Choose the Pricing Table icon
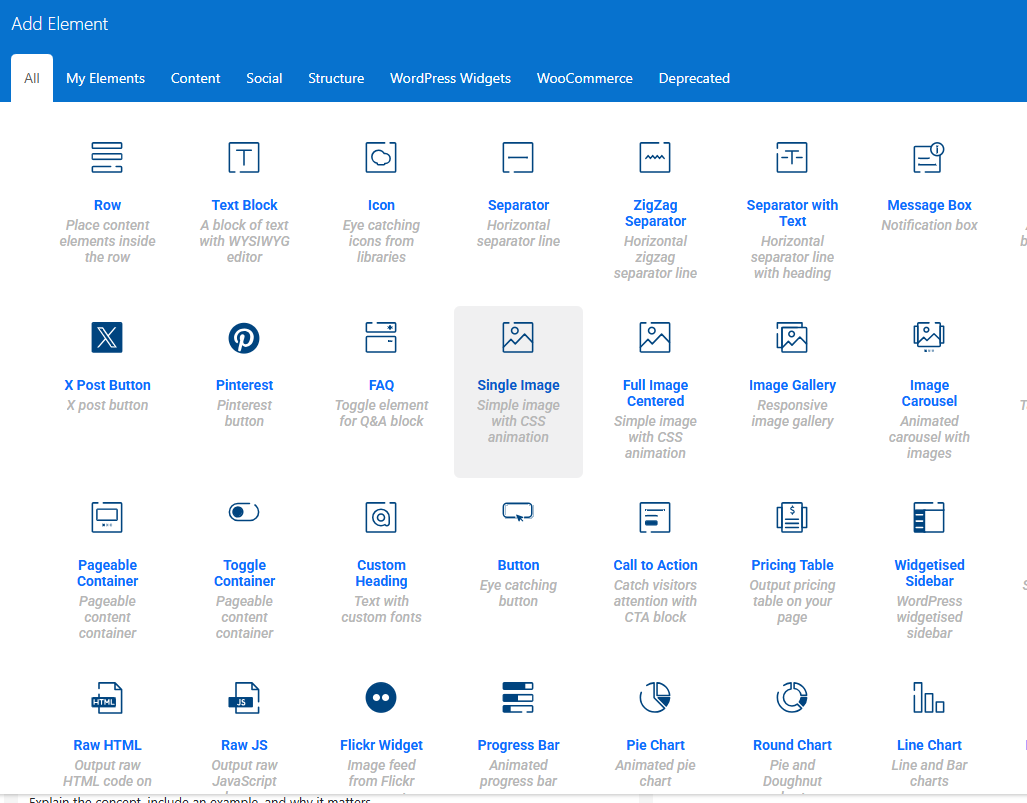 [x=792, y=517]
